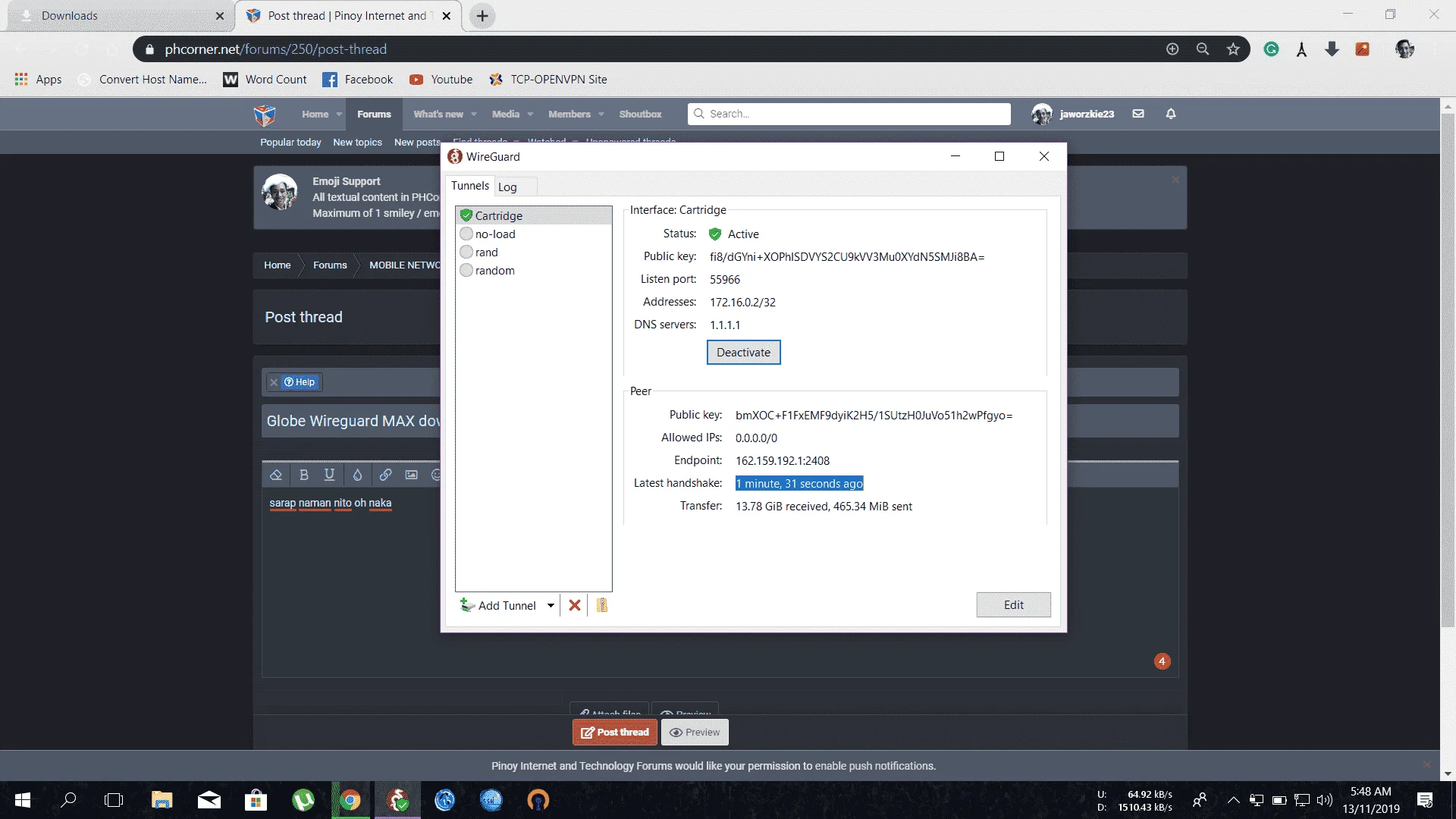Screen dimensions: 1456x819
Task: Click the latest handshake value text
Action: pyautogui.click(x=799, y=484)
